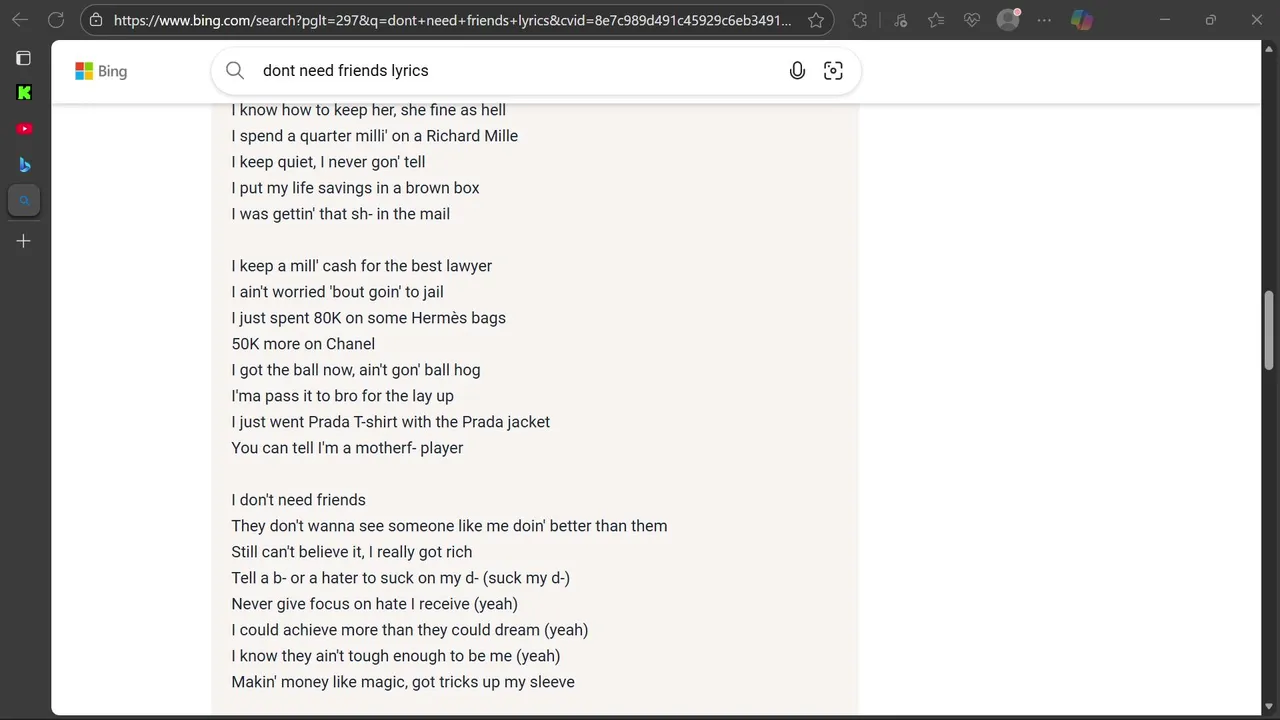
Task: Click the page vertical scrollbar thumb
Action: coord(1269,330)
